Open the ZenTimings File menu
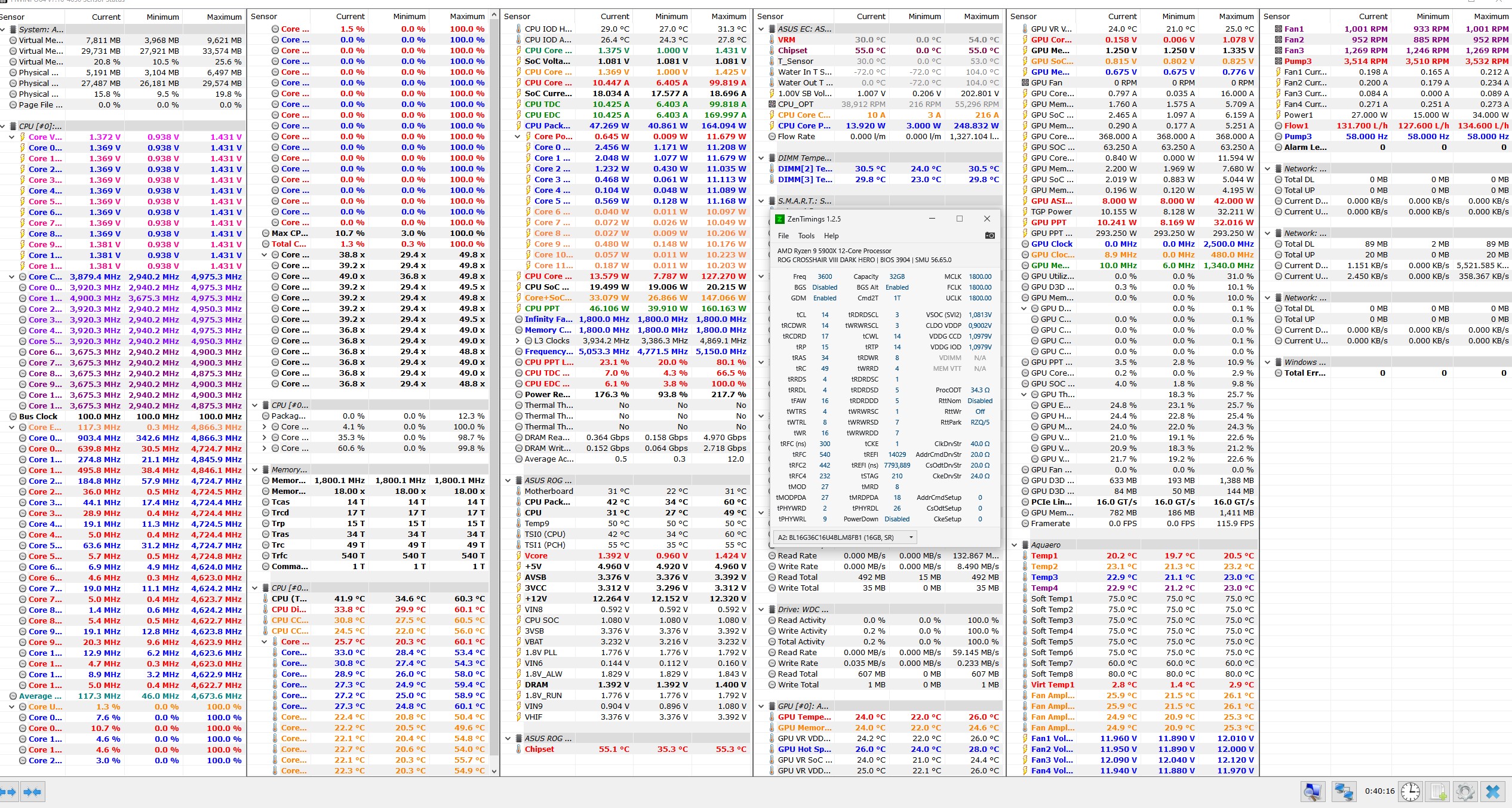The width and height of the screenshot is (1512, 808). (783, 236)
